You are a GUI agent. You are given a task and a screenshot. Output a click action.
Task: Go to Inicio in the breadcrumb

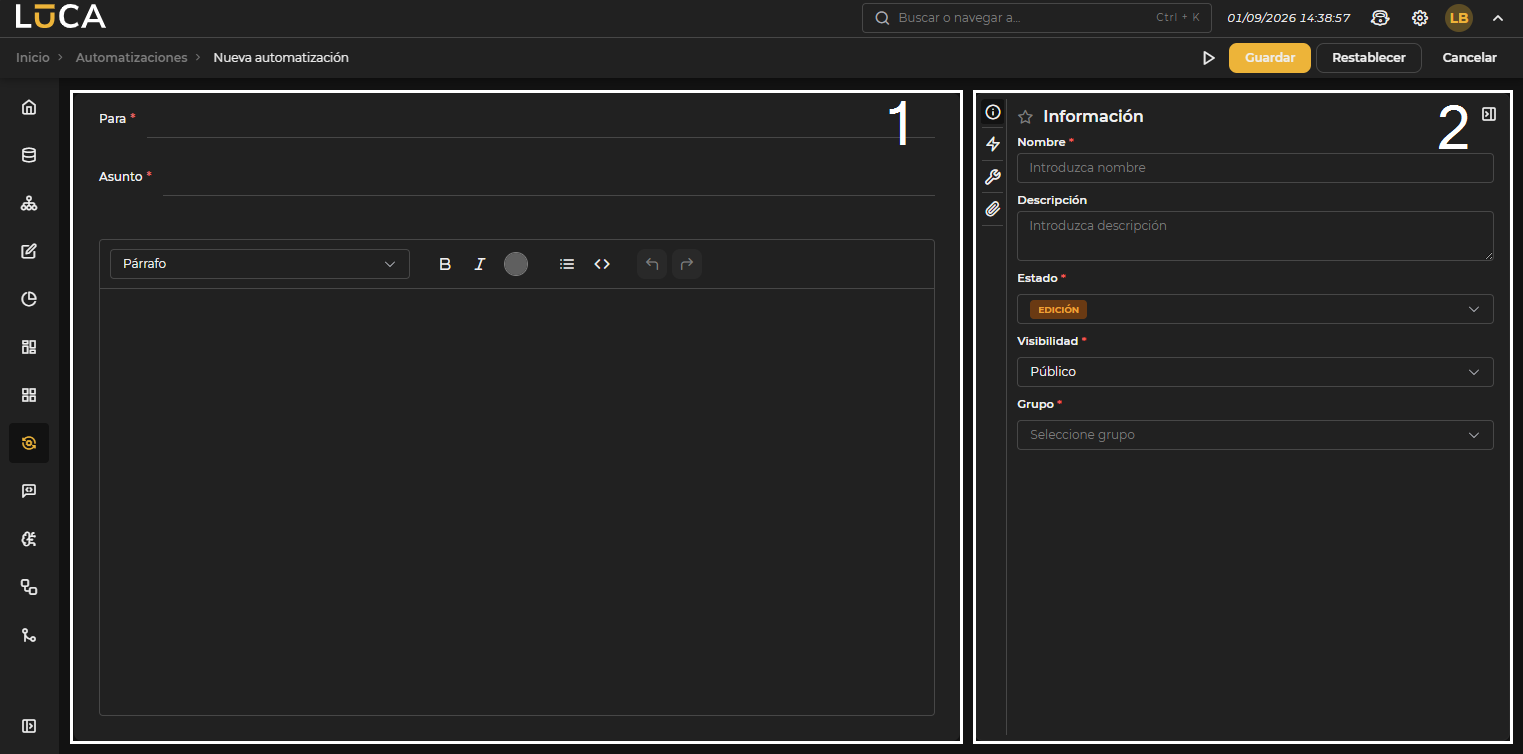tap(32, 58)
